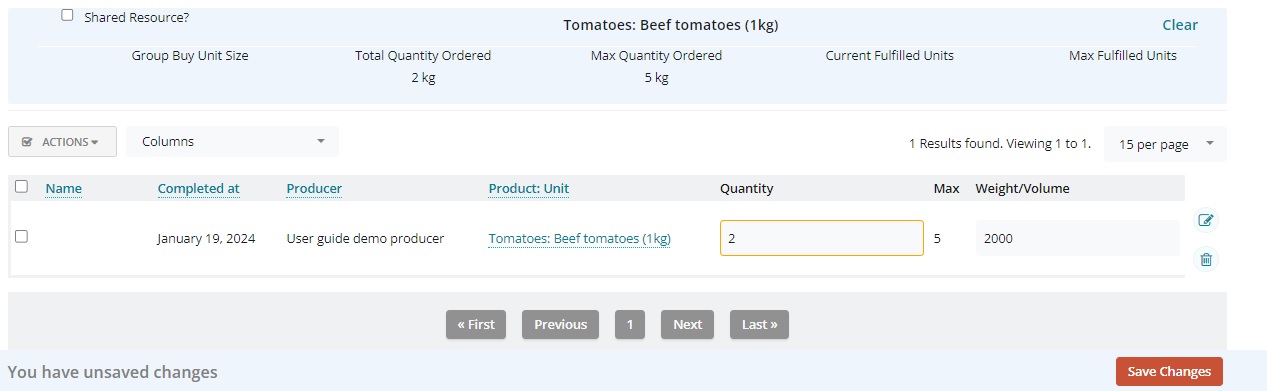1267x391 pixels.
Task: Click the checkmark icon on Actions button
Action: point(27,142)
